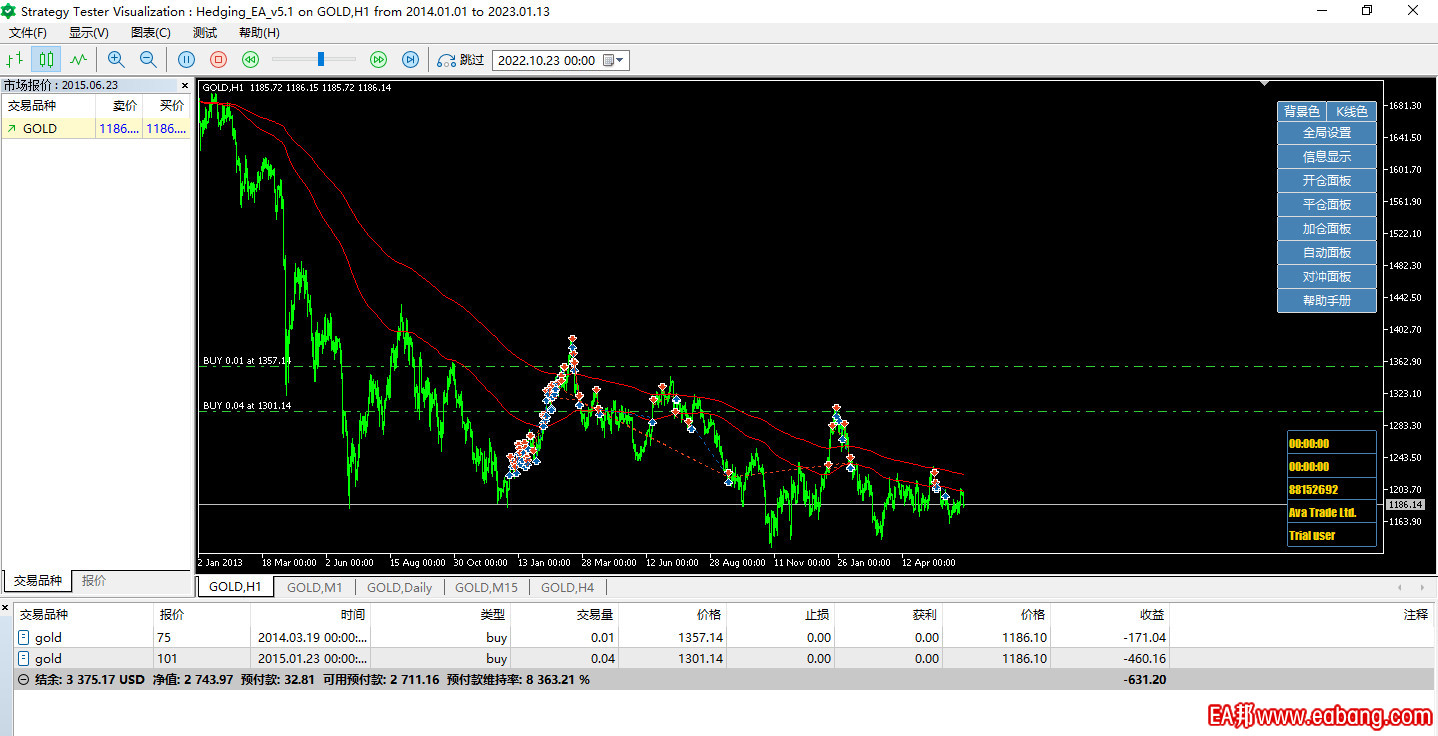
Task: Switch to the GOLD,Daily chart tab
Action: pyautogui.click(x=400, y=587)
